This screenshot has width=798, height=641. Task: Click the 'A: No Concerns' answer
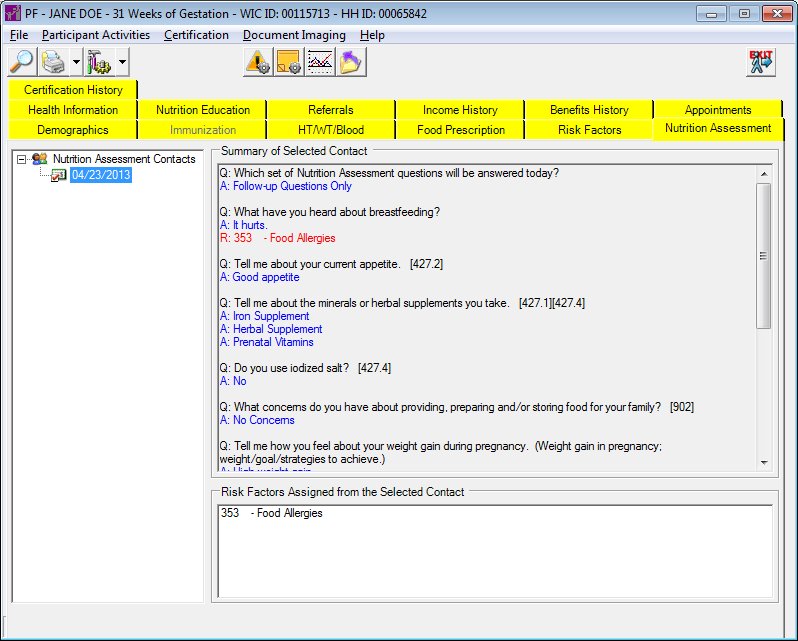click(257, 420)
